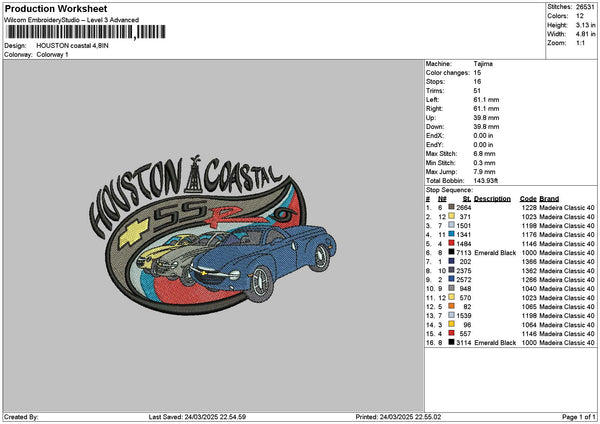Select the Width value '4.81 in'
The width and height of the screenshot is (600, 424).
click(585, 34)
